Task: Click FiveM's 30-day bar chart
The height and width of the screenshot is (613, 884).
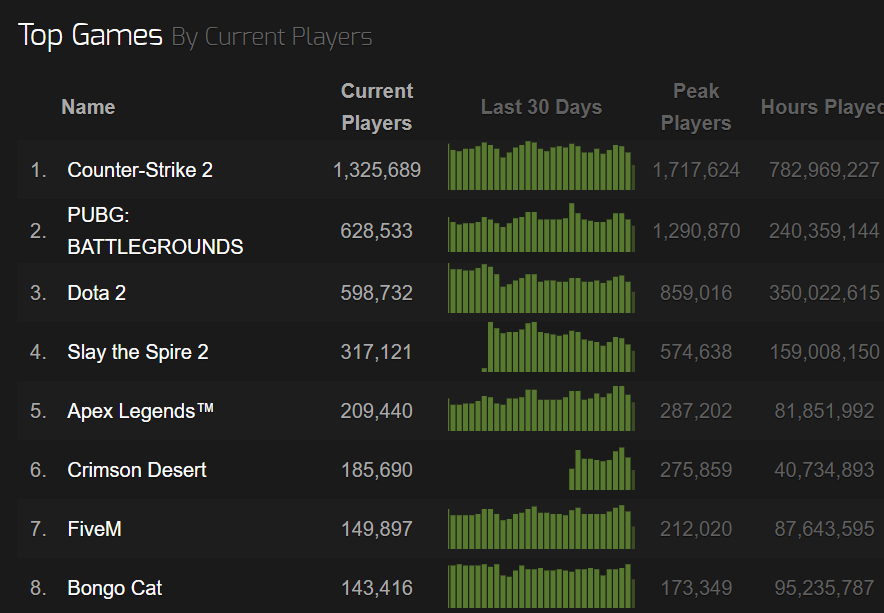Action: 541,527
